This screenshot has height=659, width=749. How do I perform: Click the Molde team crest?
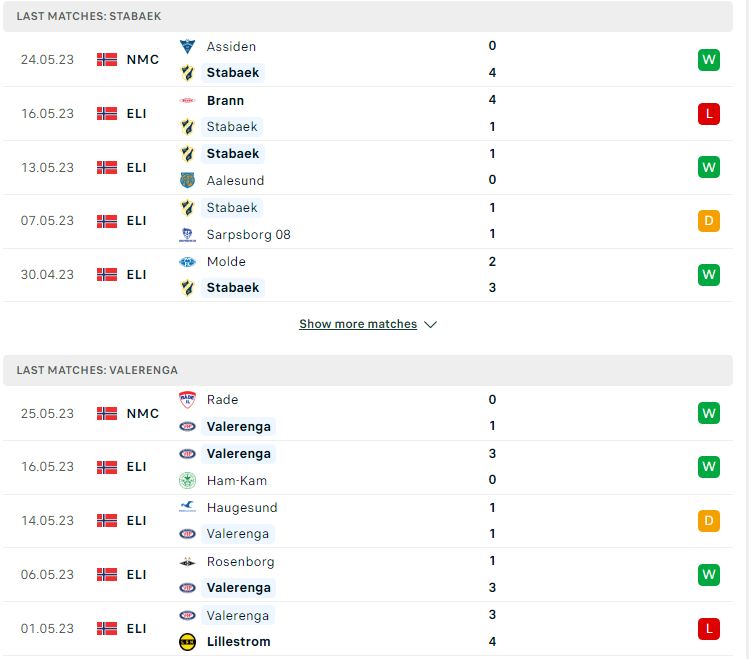click(187, 262)
